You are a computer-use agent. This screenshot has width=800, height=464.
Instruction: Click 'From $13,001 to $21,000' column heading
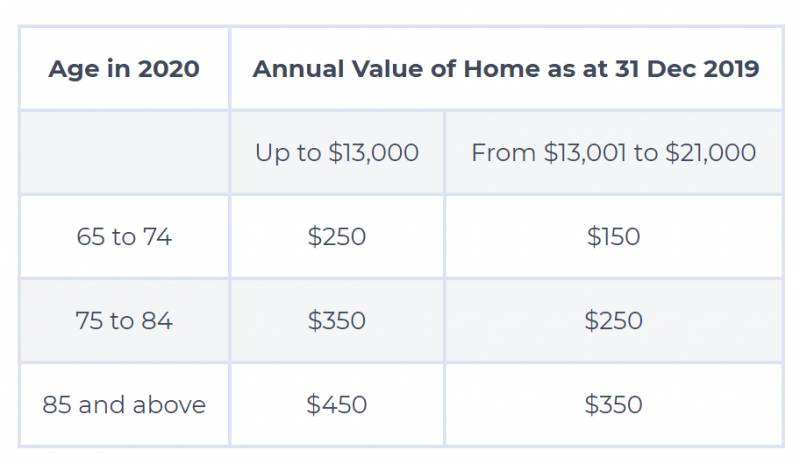613,153
